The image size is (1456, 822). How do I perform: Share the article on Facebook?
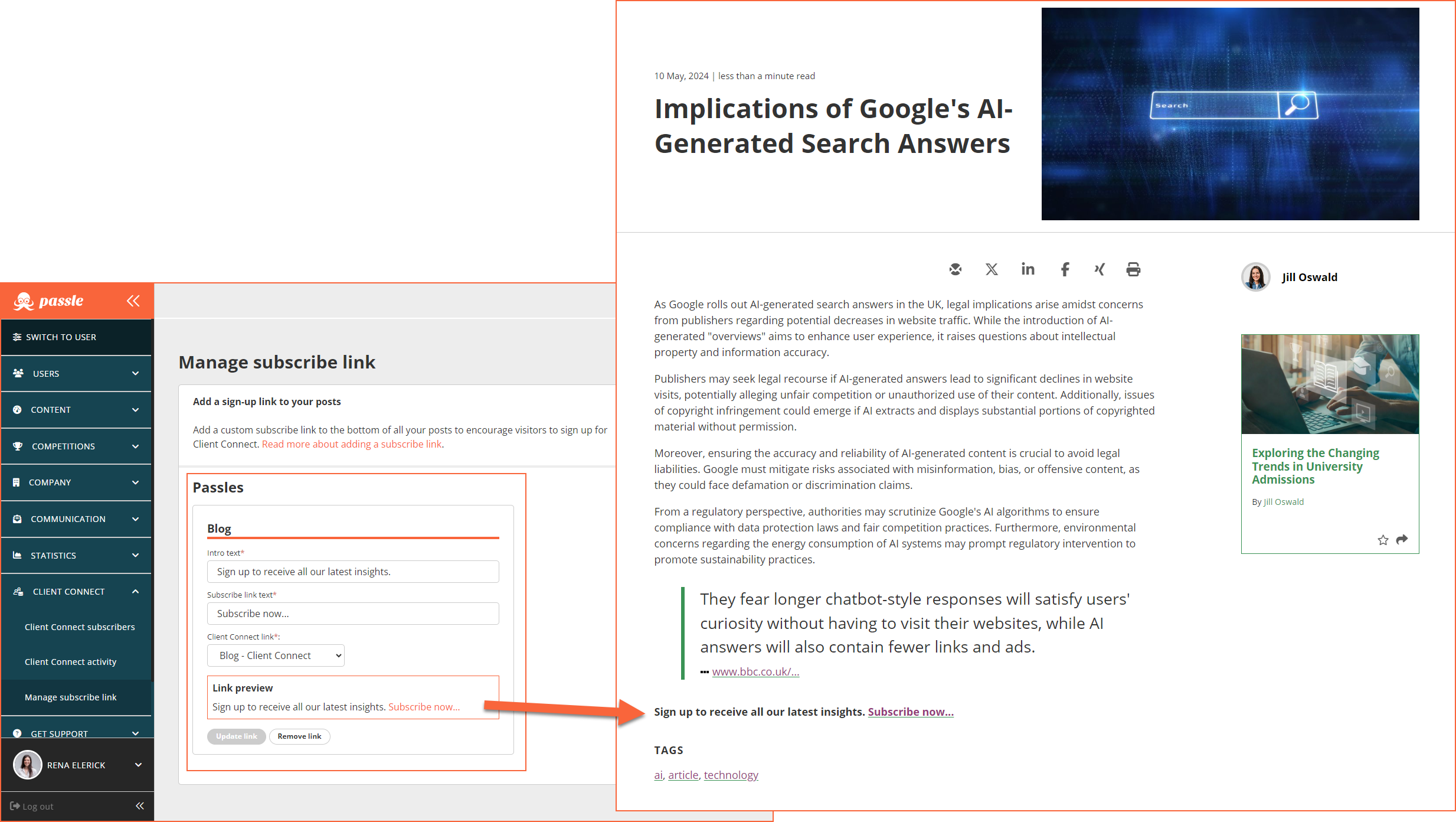click(x=1065, y=270)
